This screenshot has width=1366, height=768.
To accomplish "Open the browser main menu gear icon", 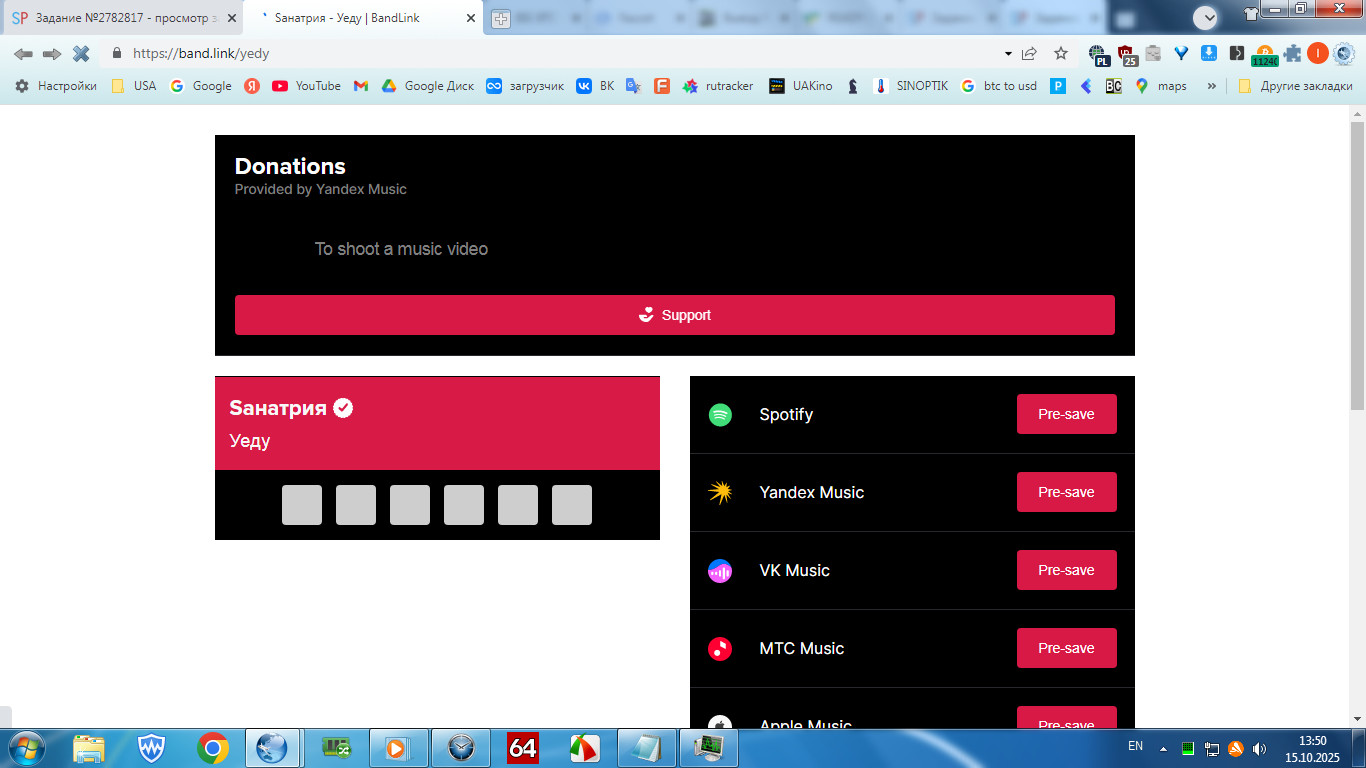I will click(1344, 54).
